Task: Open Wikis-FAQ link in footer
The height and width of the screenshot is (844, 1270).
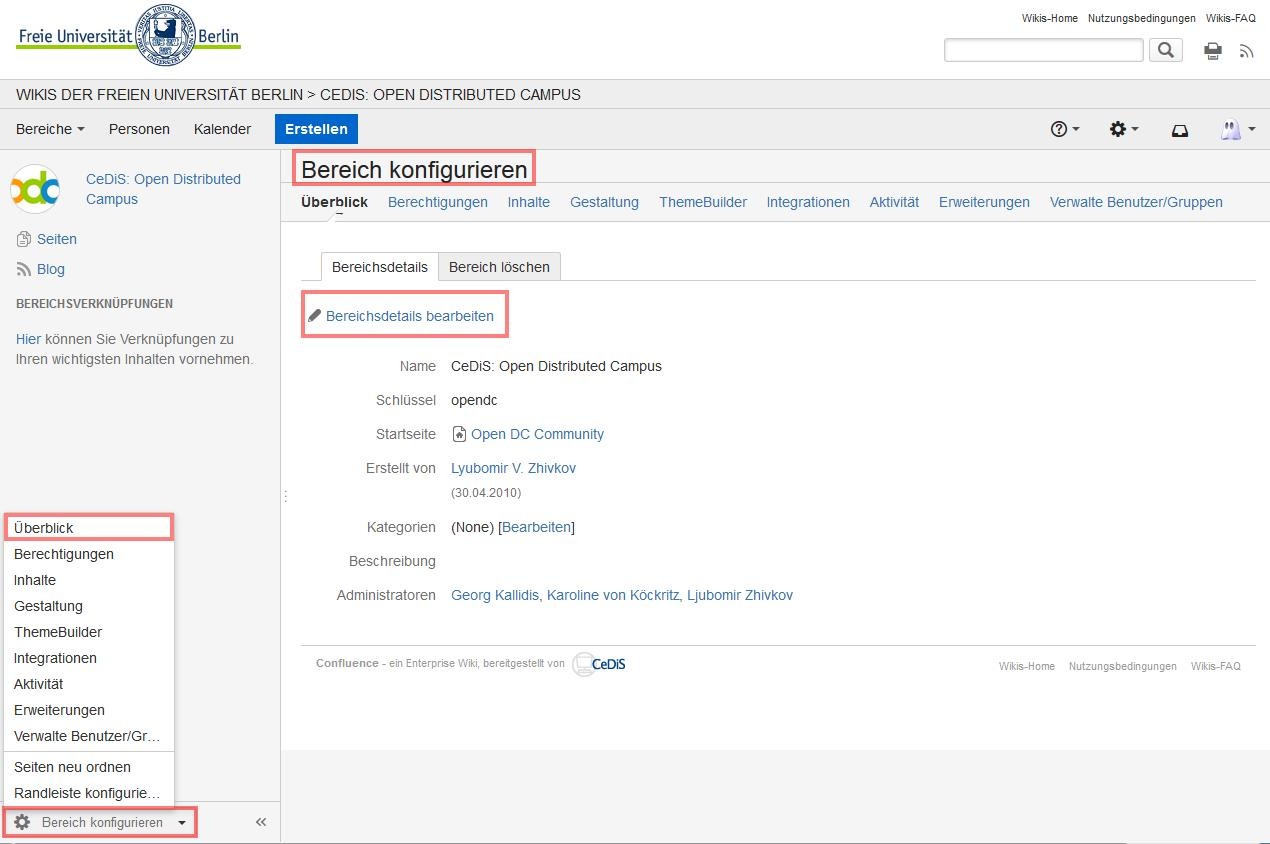Action: point(1216,666)
